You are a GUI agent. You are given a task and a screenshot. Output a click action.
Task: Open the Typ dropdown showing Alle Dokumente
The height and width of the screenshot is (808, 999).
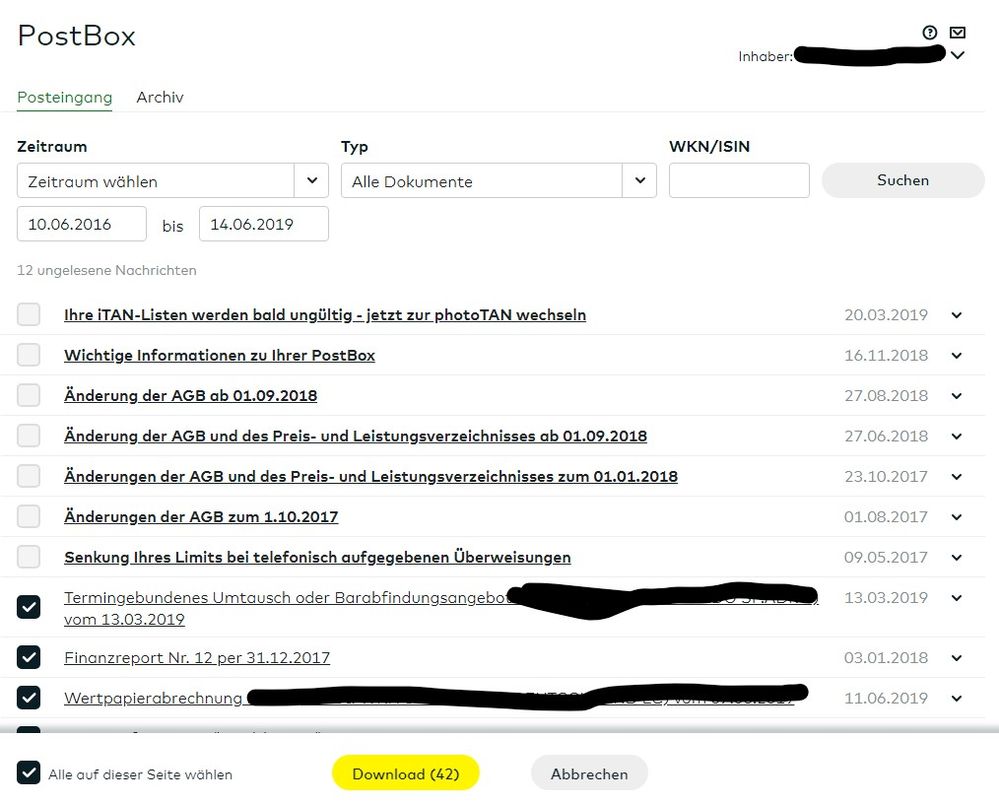point(640,181)
